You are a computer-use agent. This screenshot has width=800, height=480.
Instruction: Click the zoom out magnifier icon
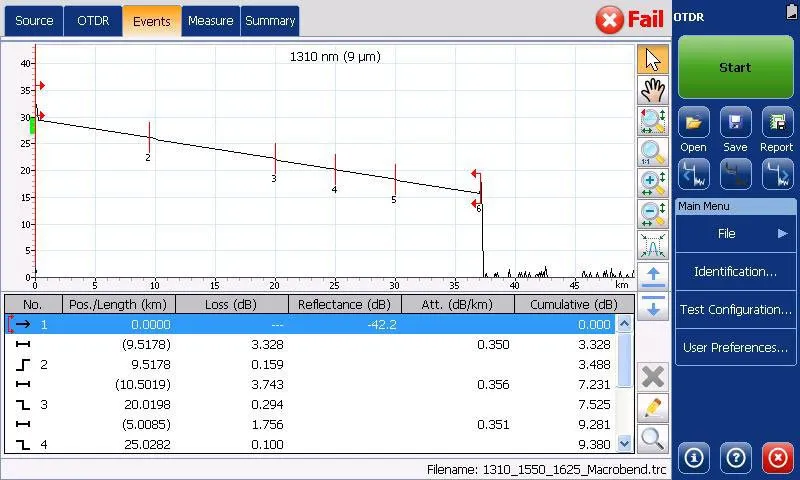click(652, 214)
